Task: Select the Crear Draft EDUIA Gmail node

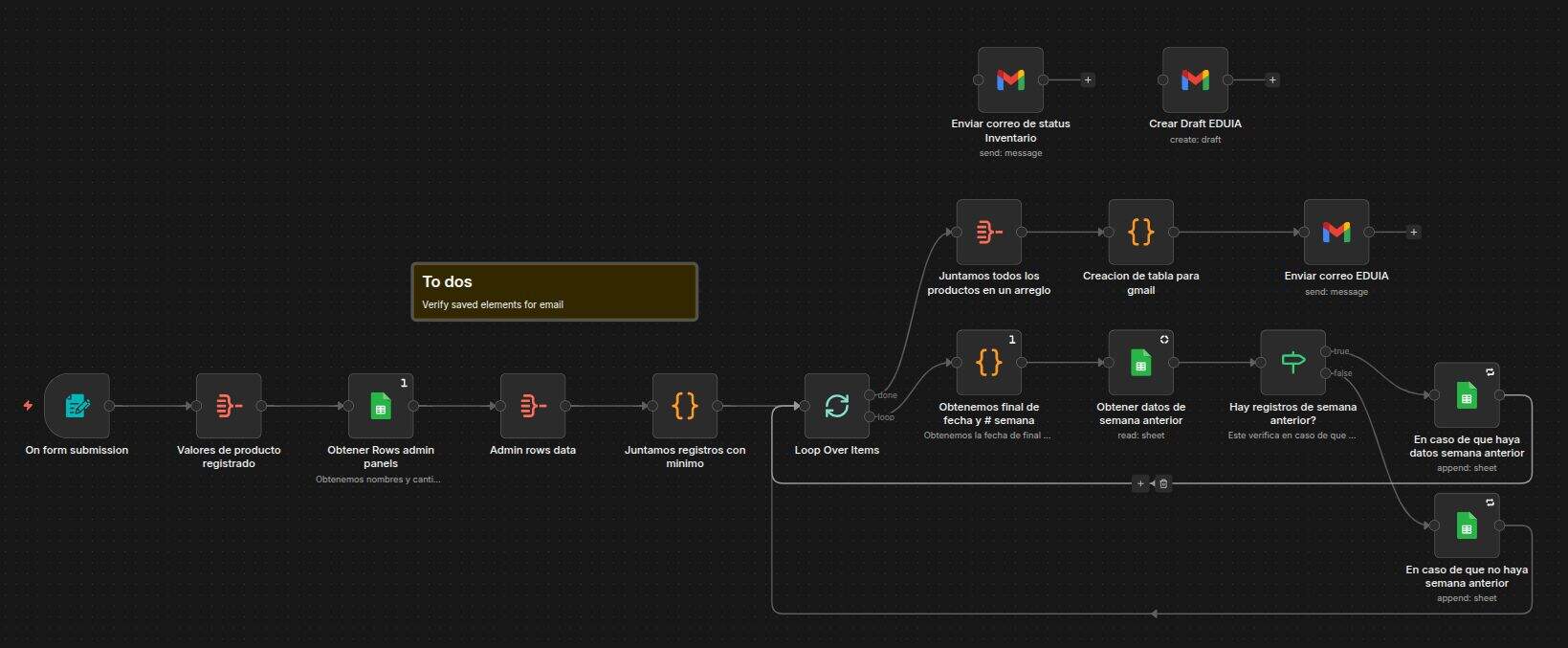Action: [x=1196, y=80]
